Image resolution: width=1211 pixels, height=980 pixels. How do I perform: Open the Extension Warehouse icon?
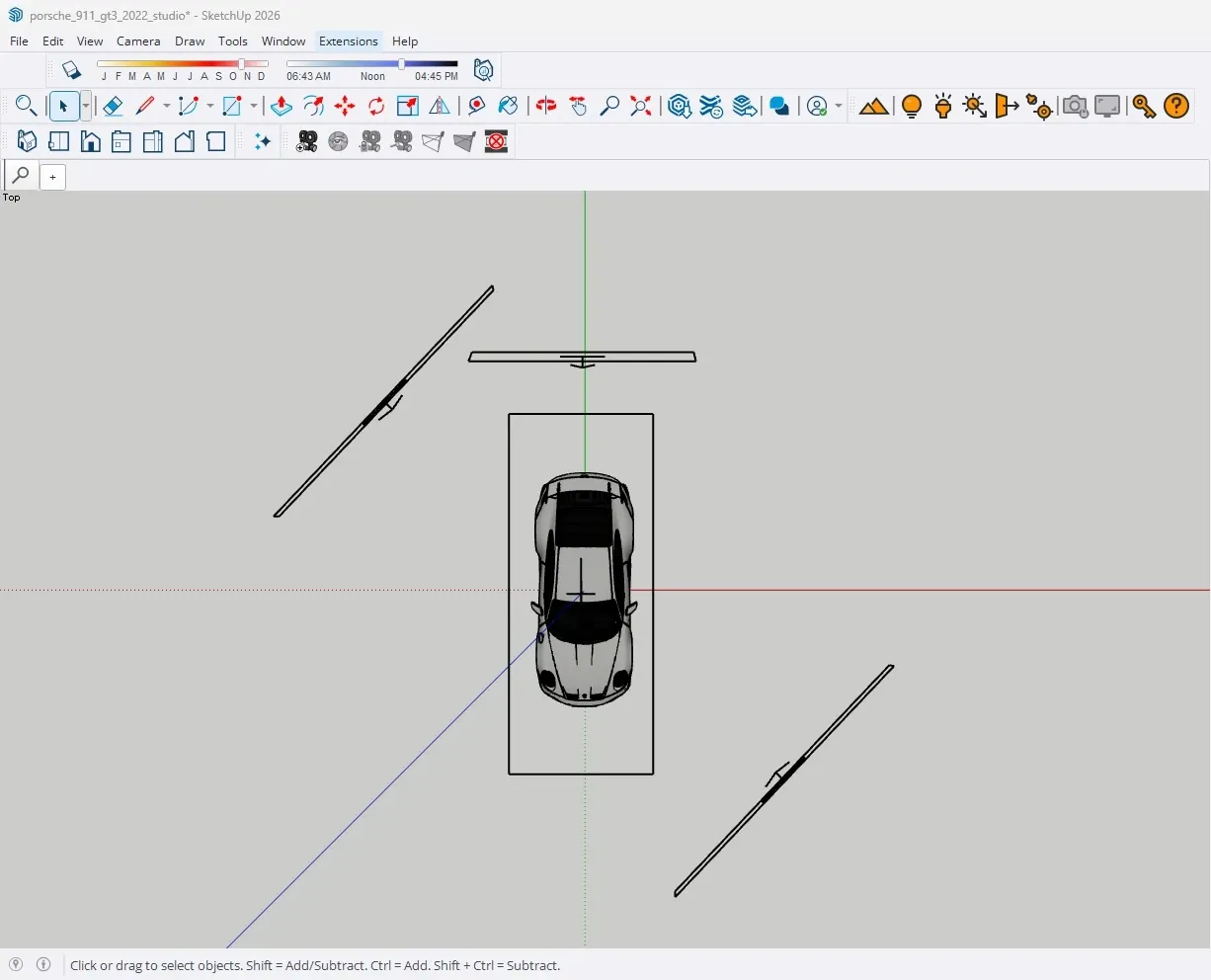click(x=711, y=106)
